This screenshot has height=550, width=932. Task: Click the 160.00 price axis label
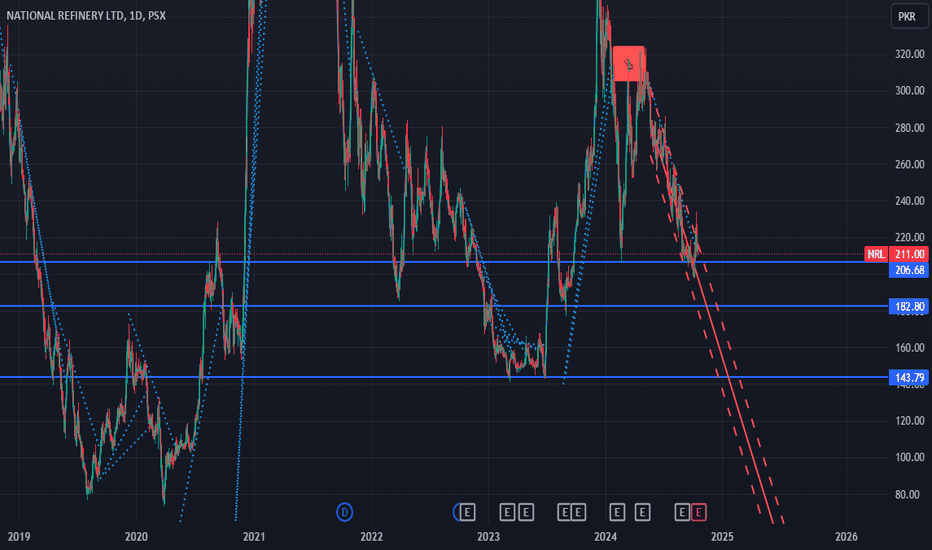point(910,347)
